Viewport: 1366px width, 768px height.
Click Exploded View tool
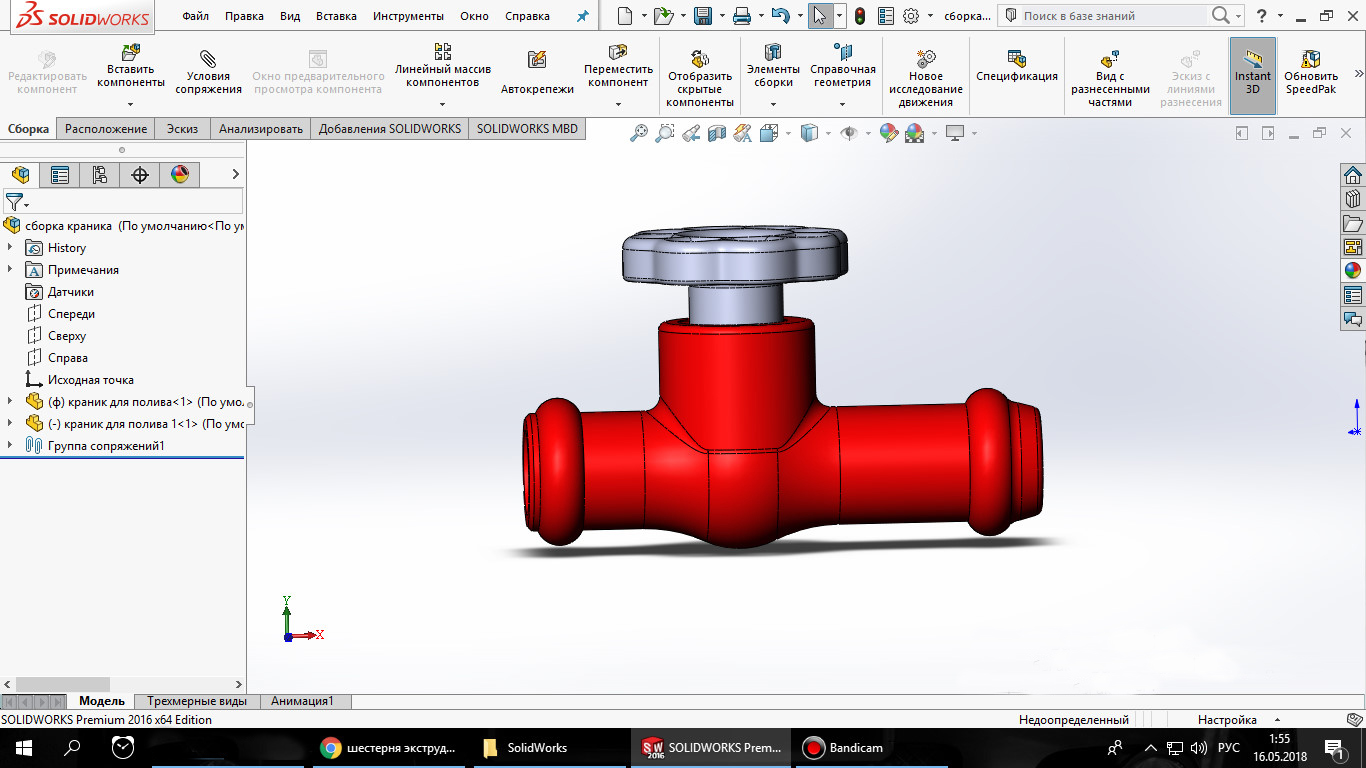[1110, 79]
